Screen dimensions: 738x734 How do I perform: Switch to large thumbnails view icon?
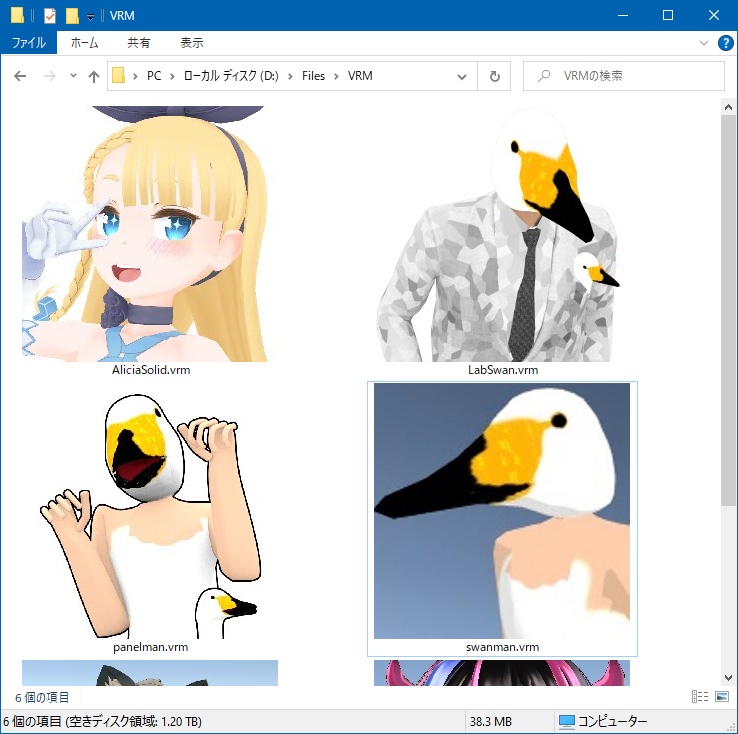722,696
